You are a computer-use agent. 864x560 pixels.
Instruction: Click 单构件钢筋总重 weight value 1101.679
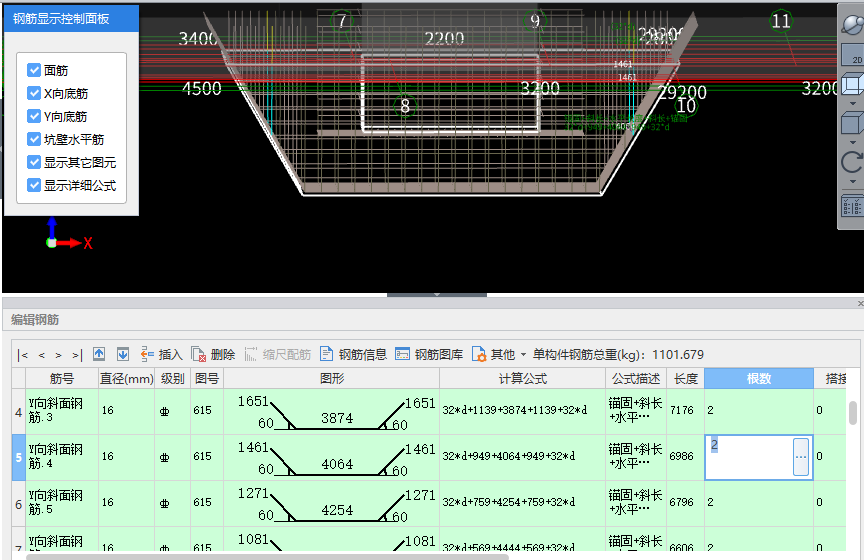pos(678,354)
